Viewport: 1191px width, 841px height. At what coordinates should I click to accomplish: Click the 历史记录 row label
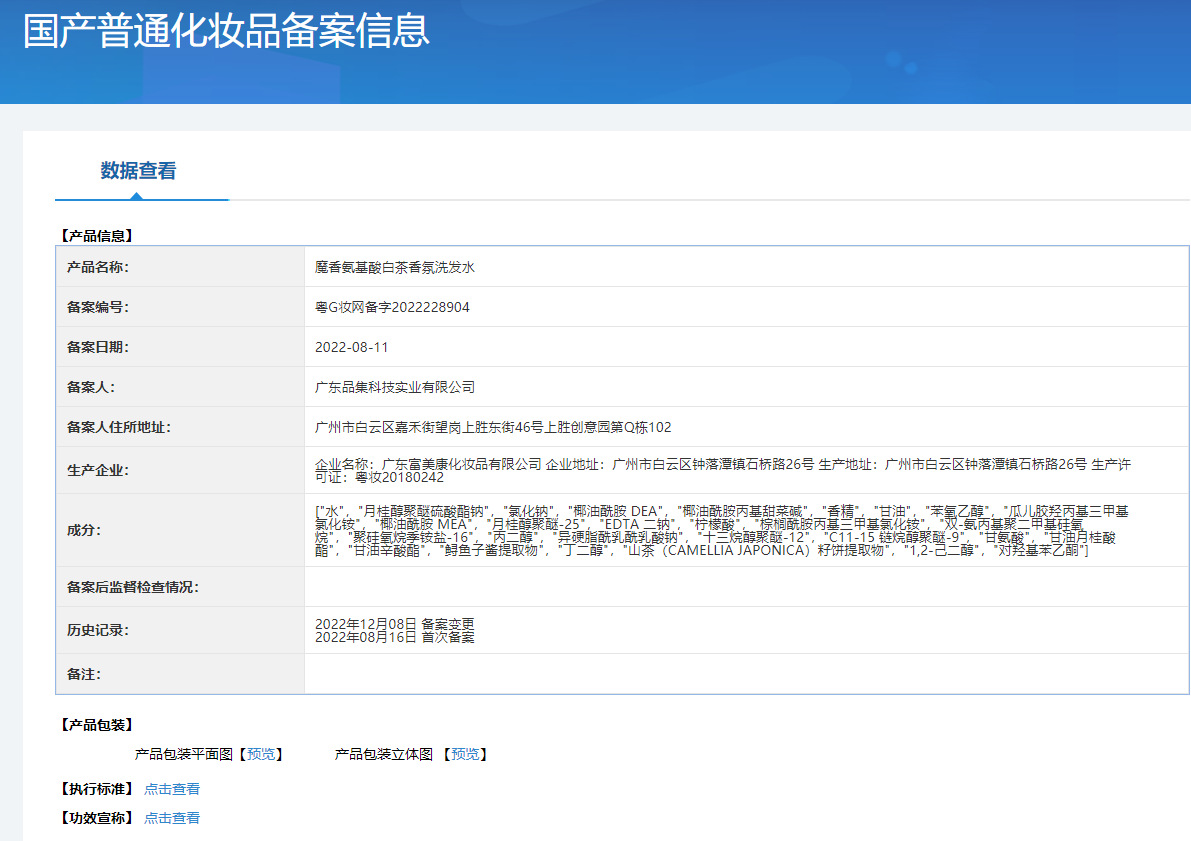click(x=98, y=630)
